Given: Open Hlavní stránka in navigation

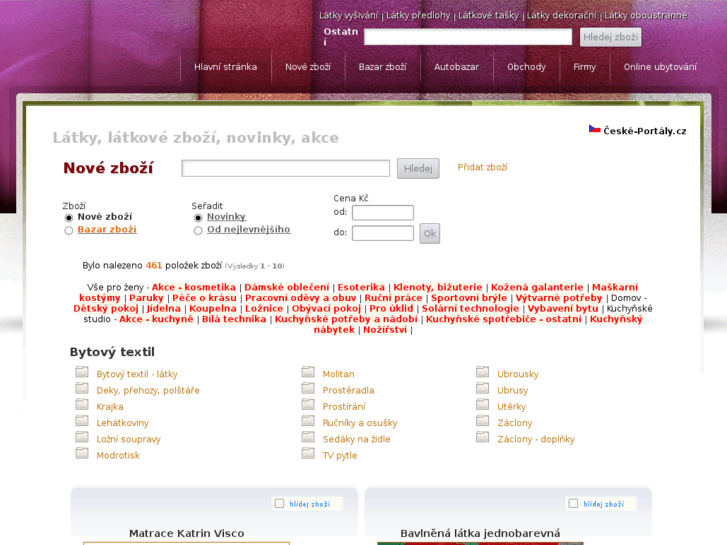Looking at the screenshot, I should pos(225,67).
